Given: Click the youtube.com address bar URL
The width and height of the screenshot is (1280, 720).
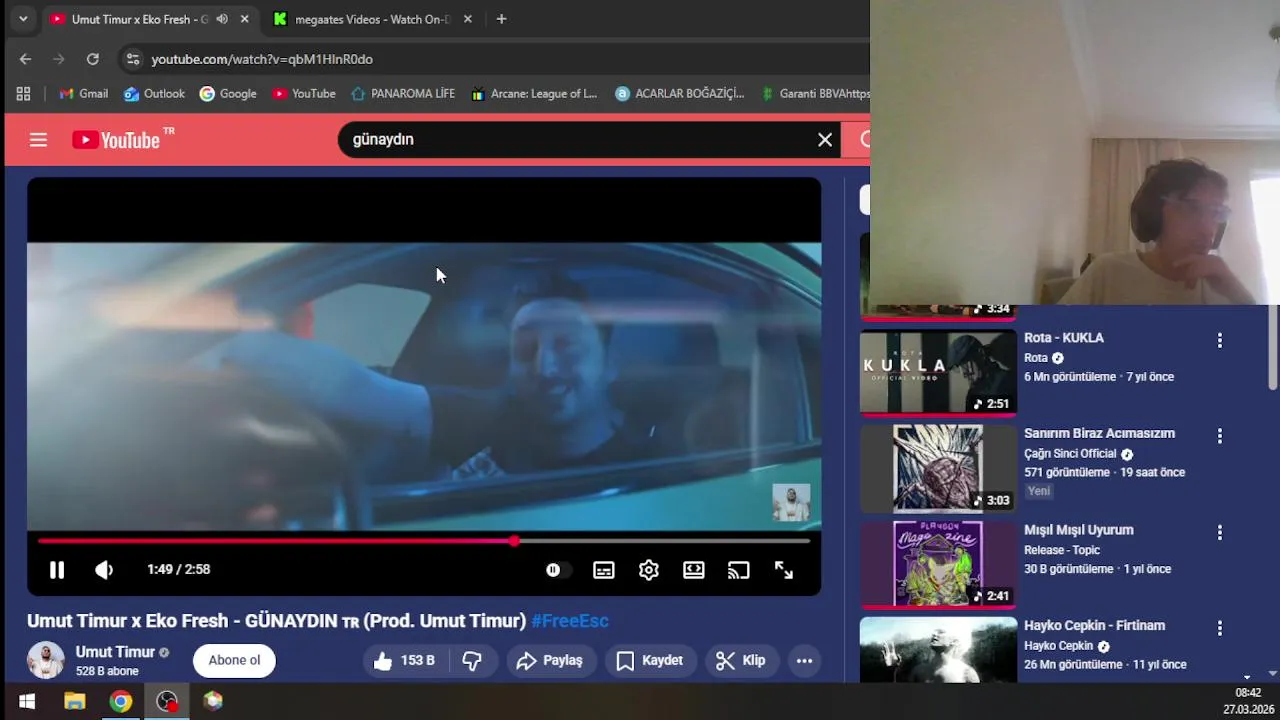Looking at the screenshot, I should [x=262, y=59].
